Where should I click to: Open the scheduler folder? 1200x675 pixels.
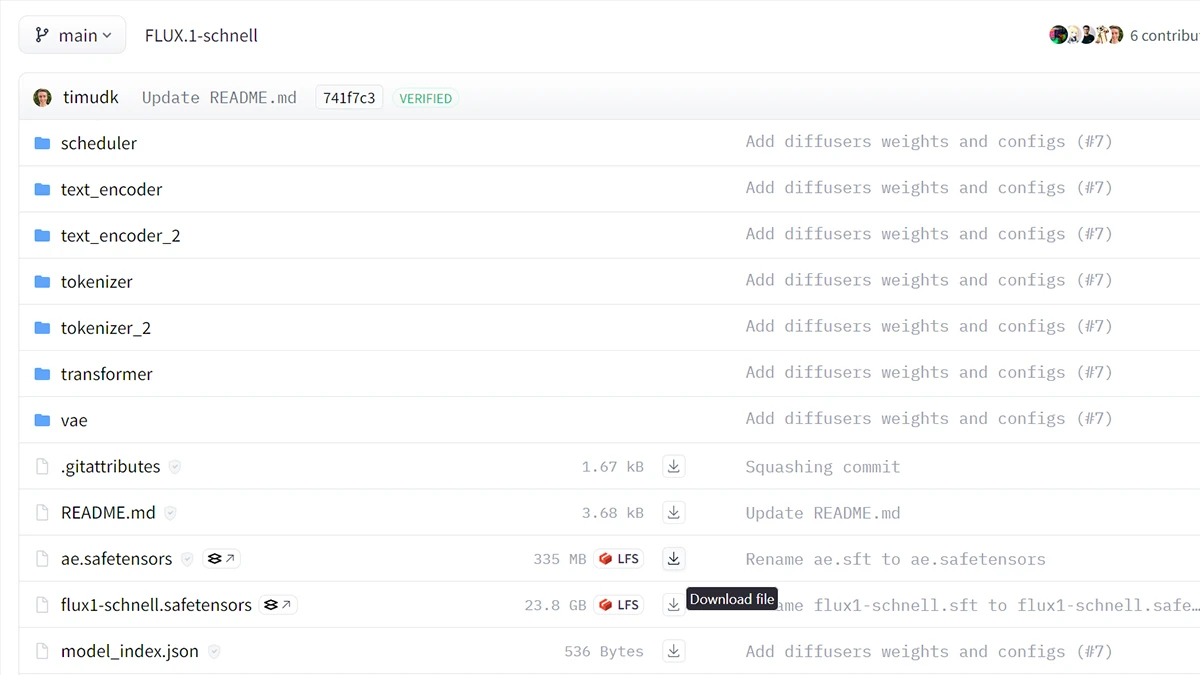98,143
